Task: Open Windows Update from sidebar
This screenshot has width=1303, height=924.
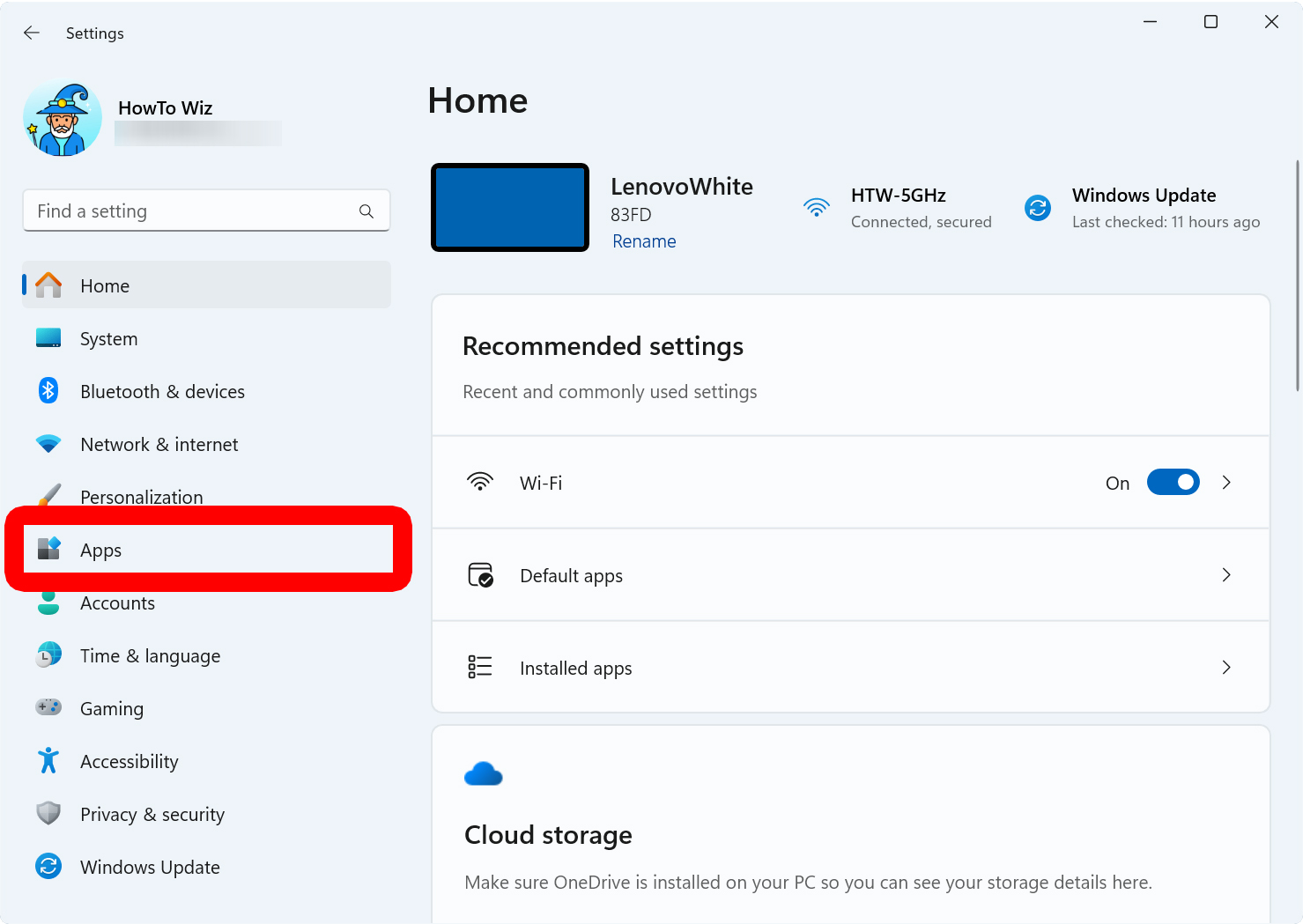Action: click(x=150, y=868)
